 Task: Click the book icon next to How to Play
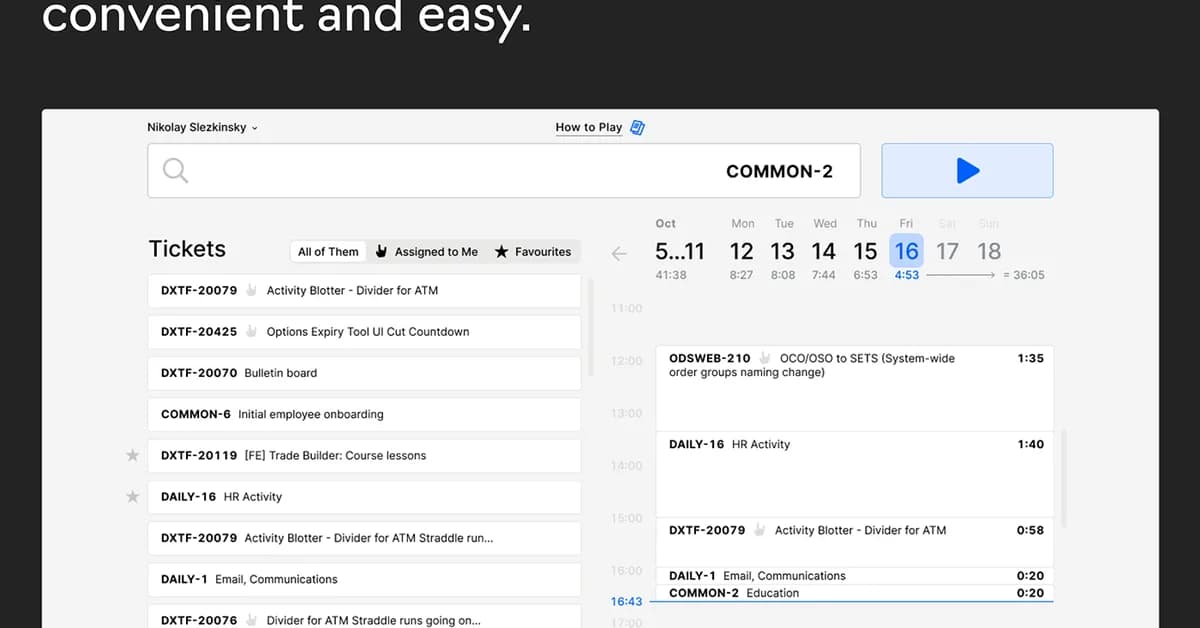pyautogui.click(x=637, y=127)
